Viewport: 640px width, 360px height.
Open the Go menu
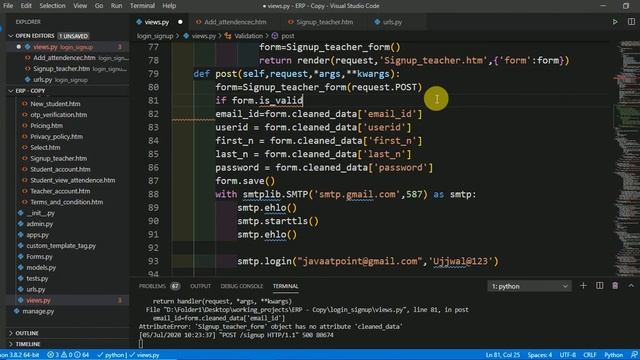pyautogui.click(x=99, y=6)
